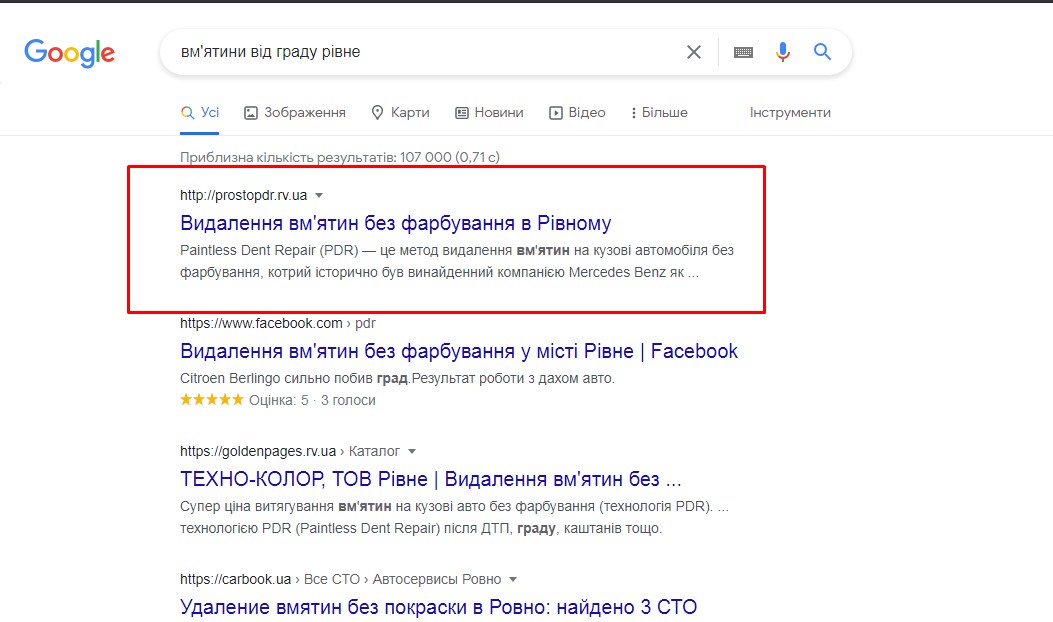Open the ТЕХНО-КОЛОР, ТОВ Рівне result
This screenshot has width=1053, height=622.
pos(430,479)
